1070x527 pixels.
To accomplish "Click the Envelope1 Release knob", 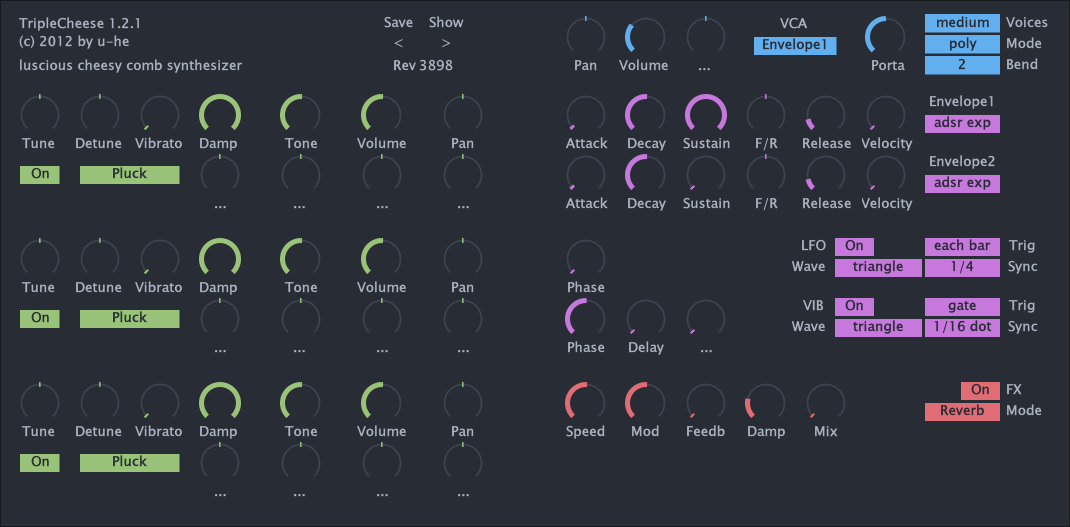I will pos(826,113).
